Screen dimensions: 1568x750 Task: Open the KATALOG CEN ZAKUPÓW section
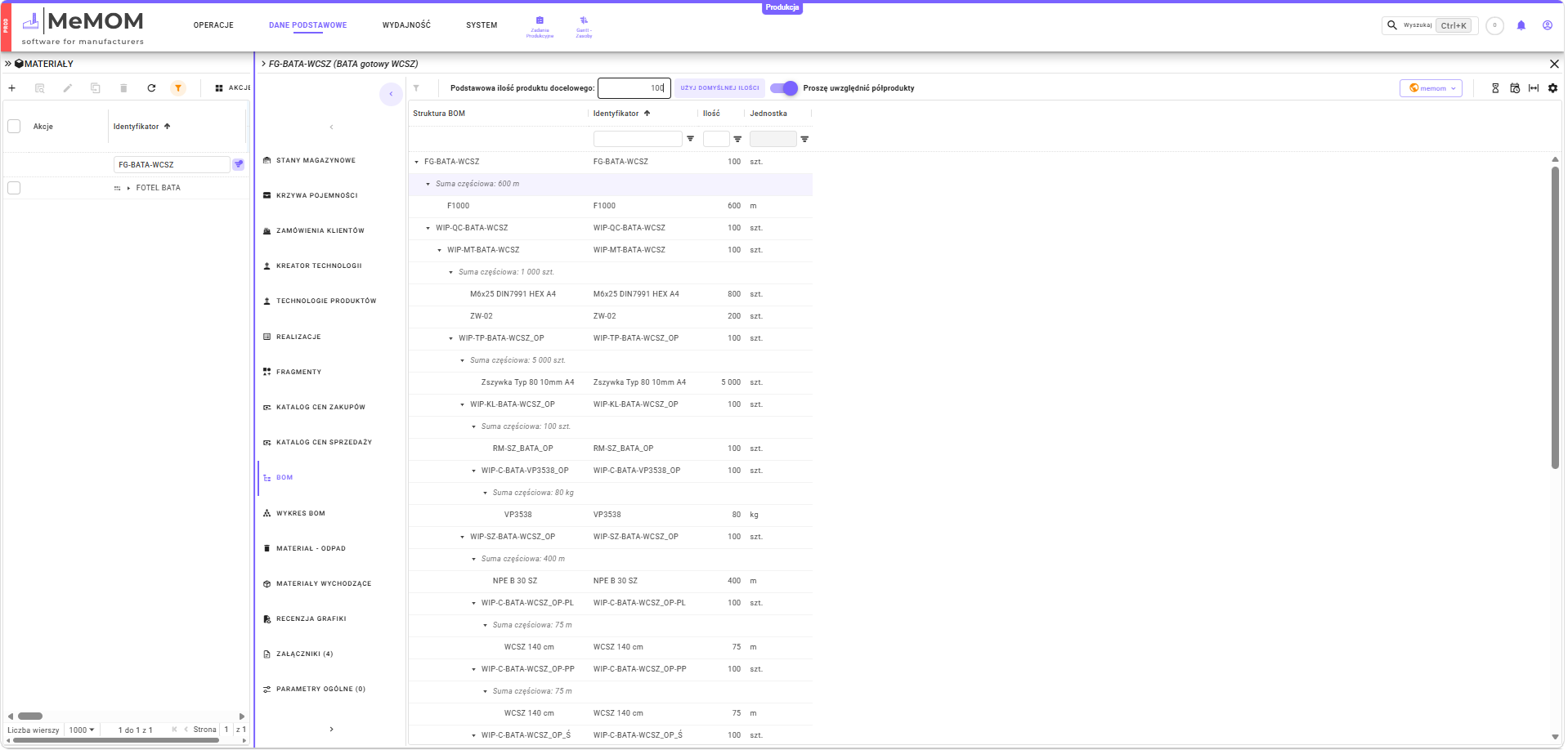[320, 407]
